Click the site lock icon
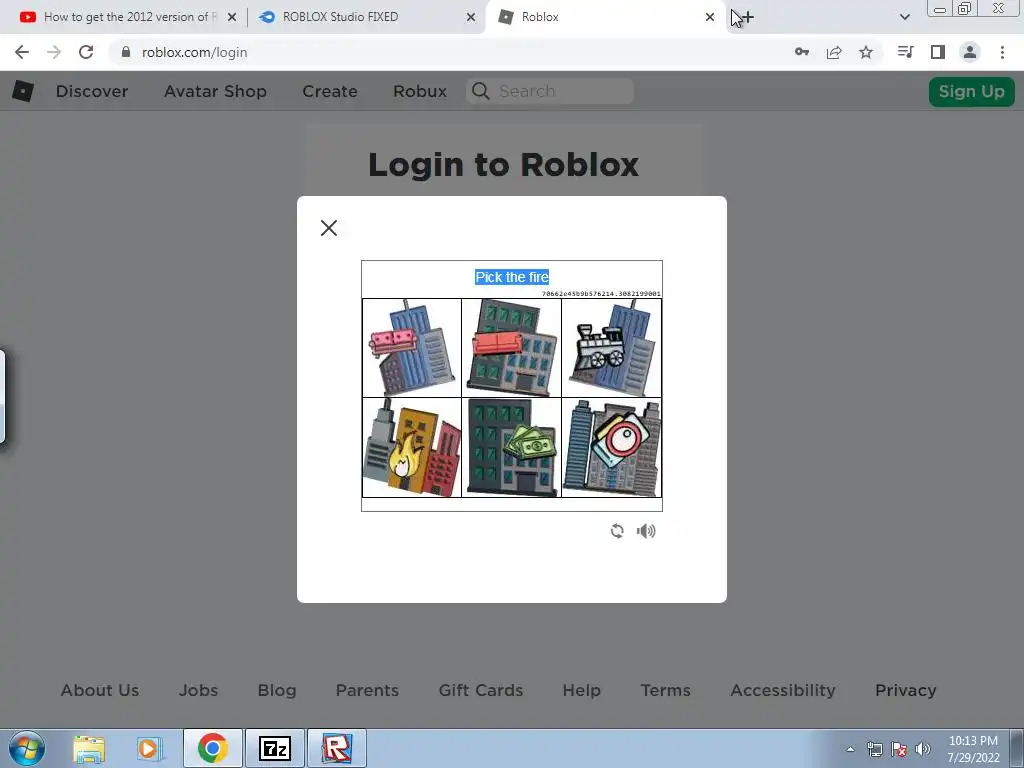The image size is (1024, 768). click(x=126, y=52)
